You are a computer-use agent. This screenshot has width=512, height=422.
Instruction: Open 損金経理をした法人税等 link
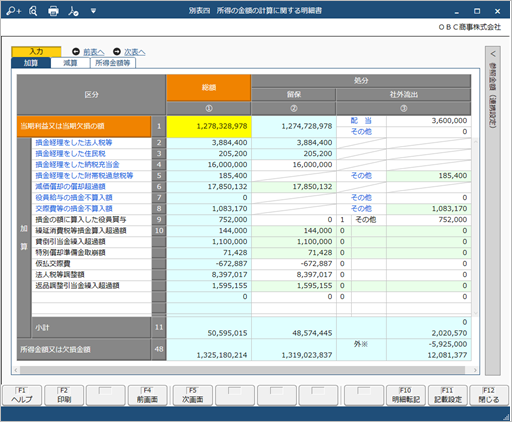[x=74, y=143]
